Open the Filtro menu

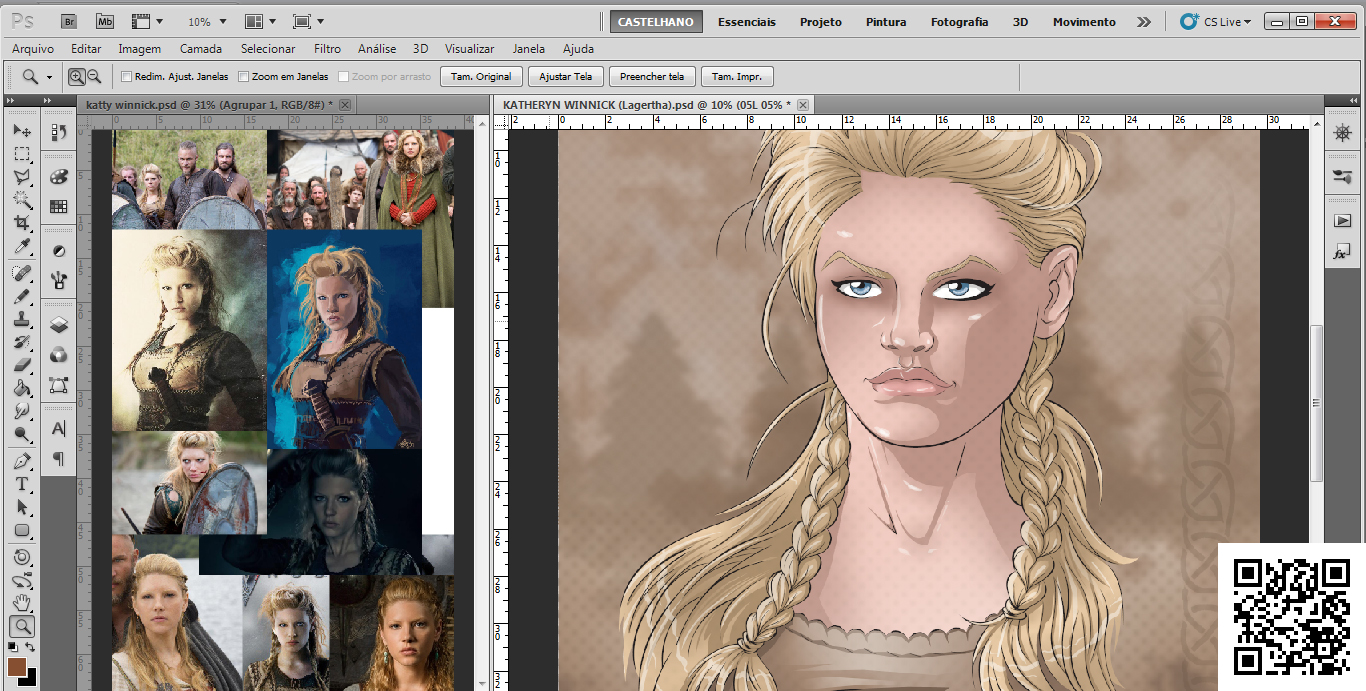(x=327, y=48)
